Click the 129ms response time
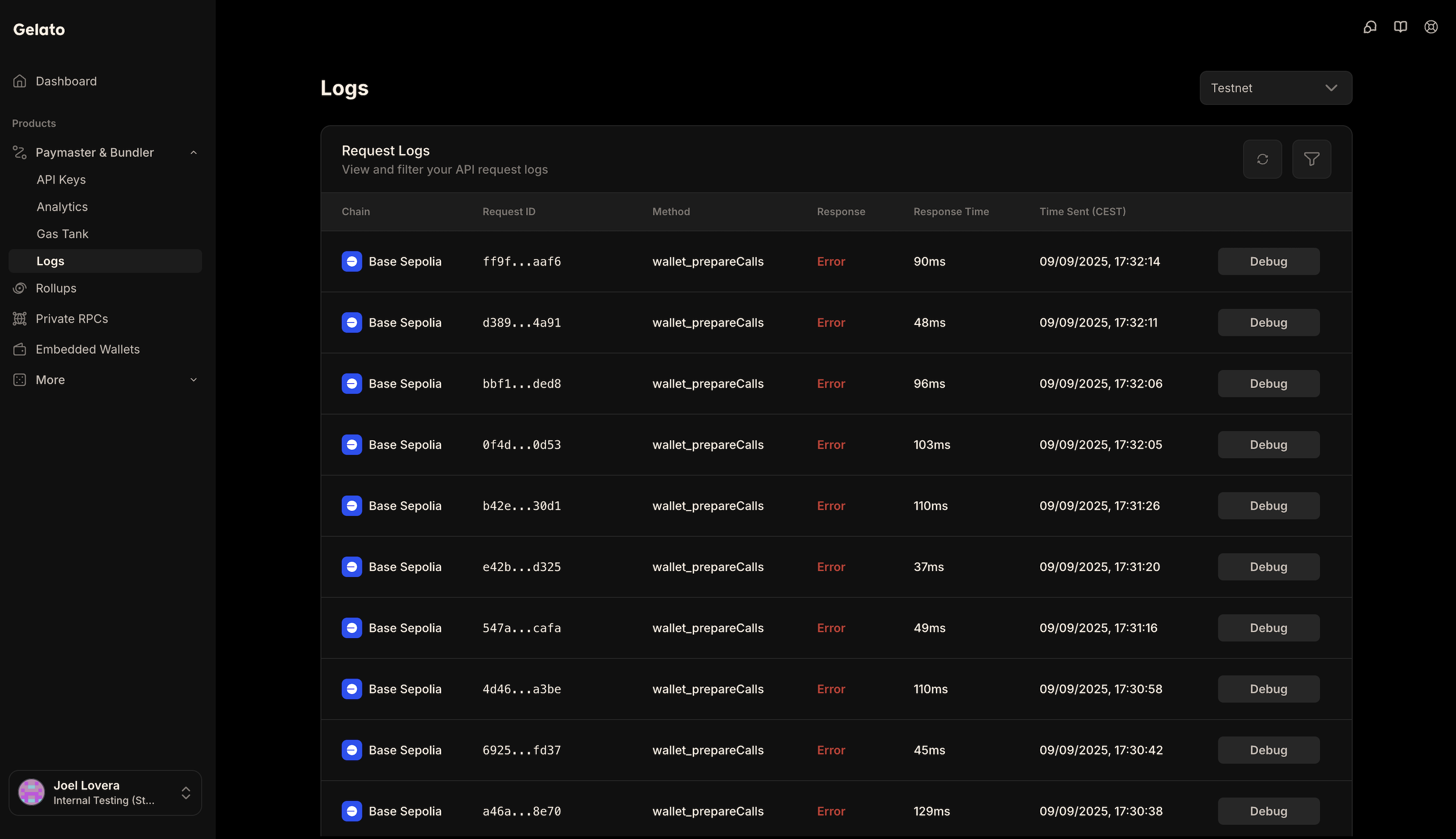The image size is (1456, 839). (931, 811)
